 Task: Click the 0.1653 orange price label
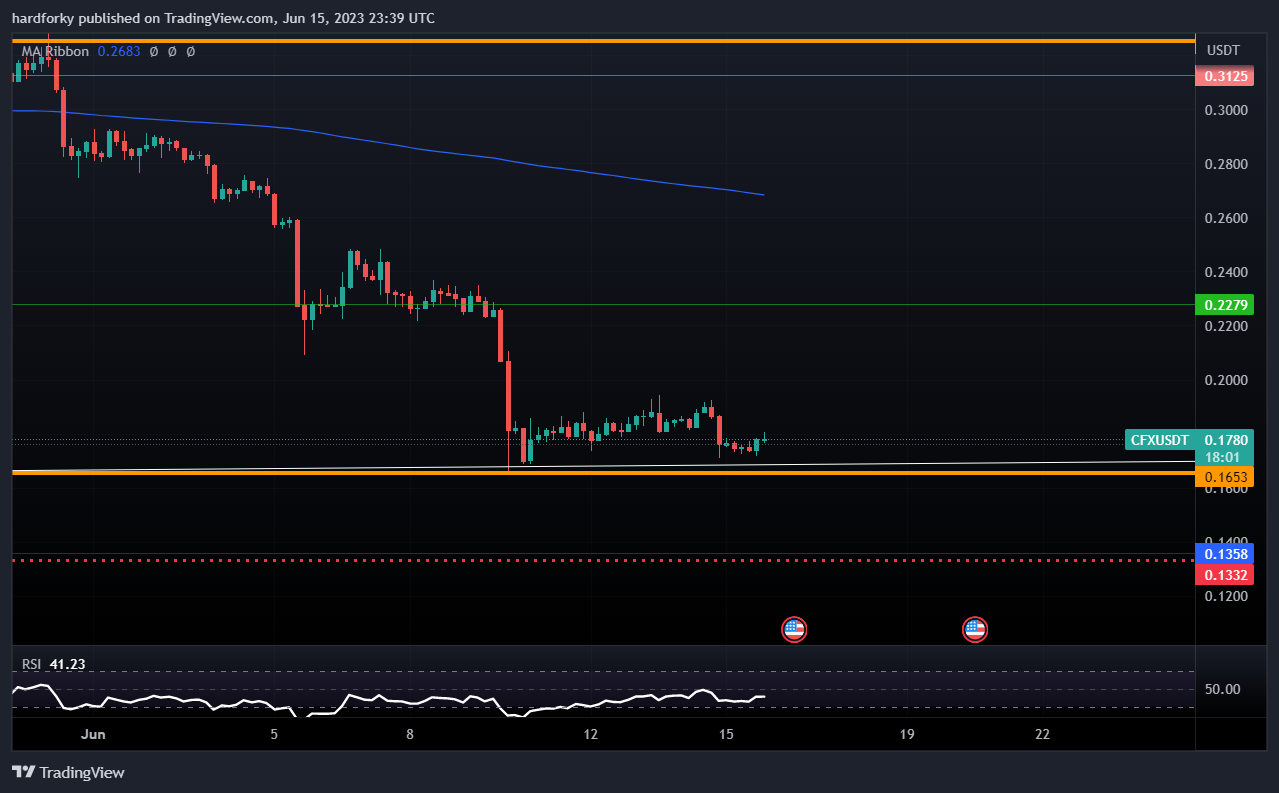[1224, 478]
